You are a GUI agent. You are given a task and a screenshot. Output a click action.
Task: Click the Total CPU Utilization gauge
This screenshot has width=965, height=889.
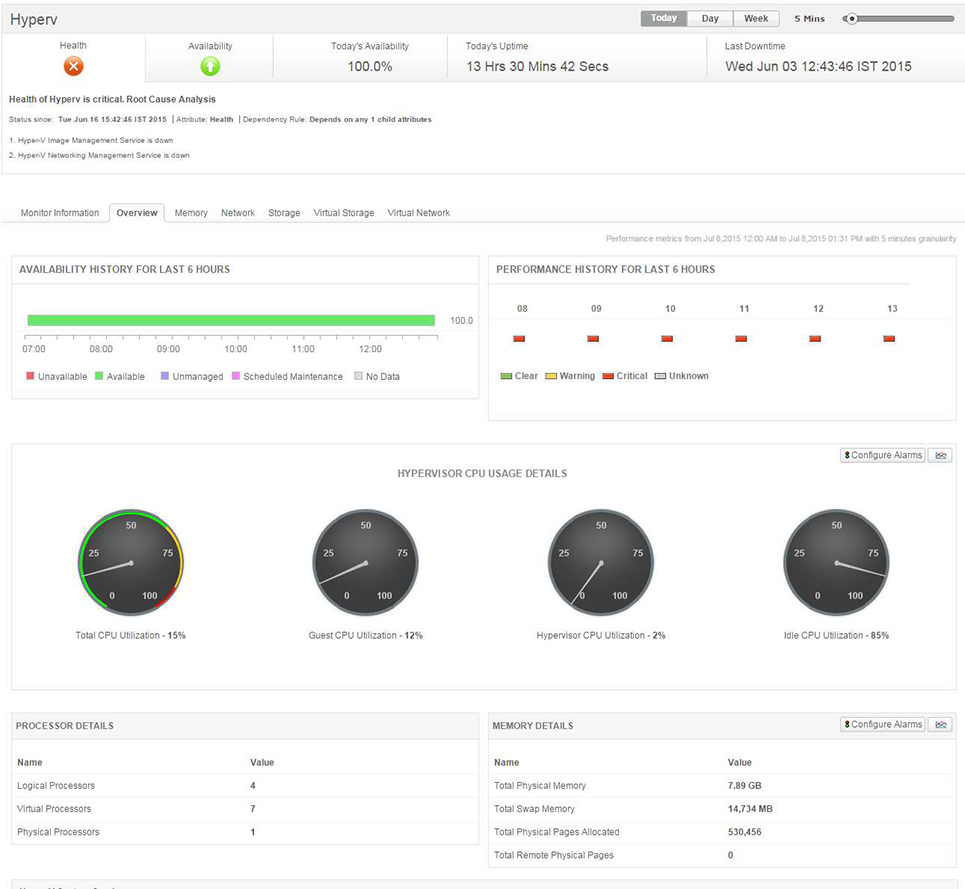tap(130, 563)
